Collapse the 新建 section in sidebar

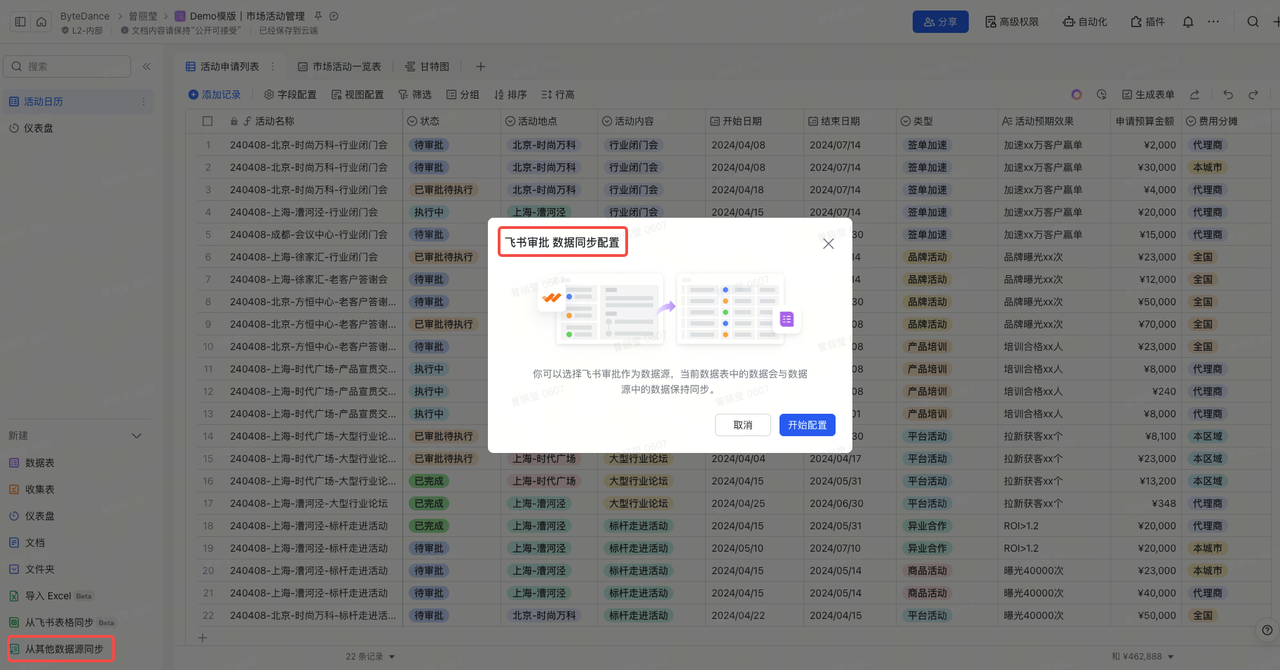(x=137, y=436)
